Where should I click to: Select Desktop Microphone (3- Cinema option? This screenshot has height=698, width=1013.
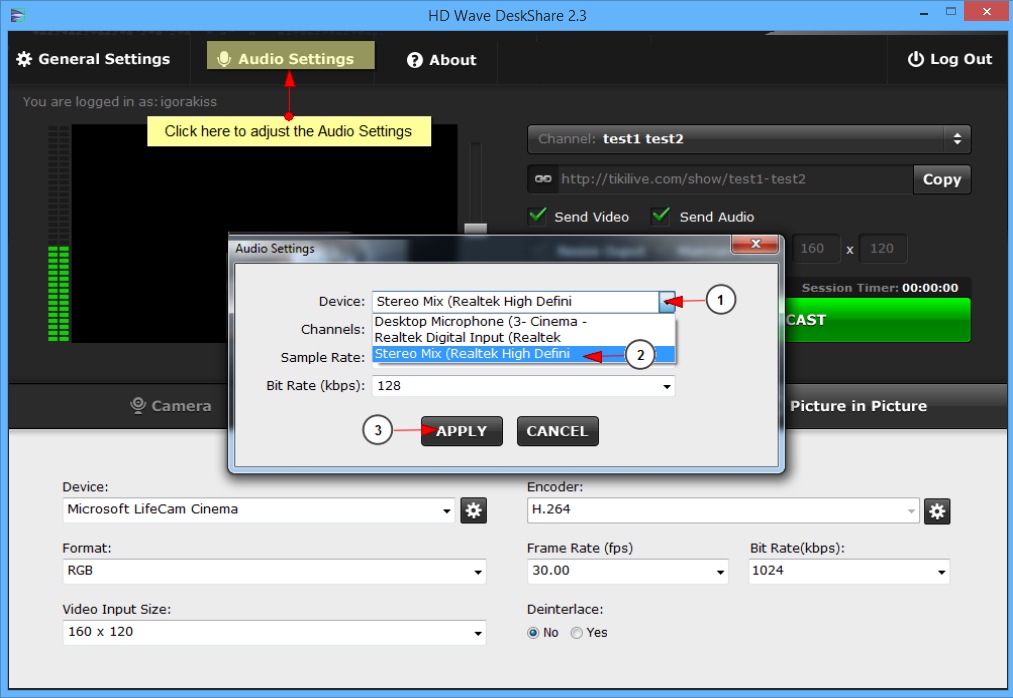click(523, 321)
